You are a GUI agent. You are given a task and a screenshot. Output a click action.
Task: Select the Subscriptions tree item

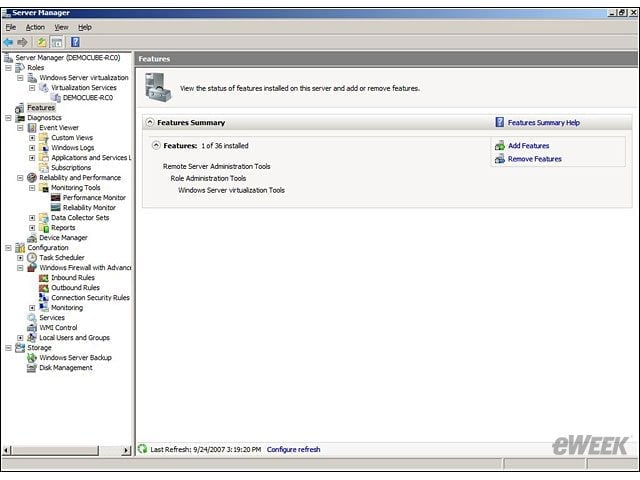pyautogui.click(x=71, y=168)
